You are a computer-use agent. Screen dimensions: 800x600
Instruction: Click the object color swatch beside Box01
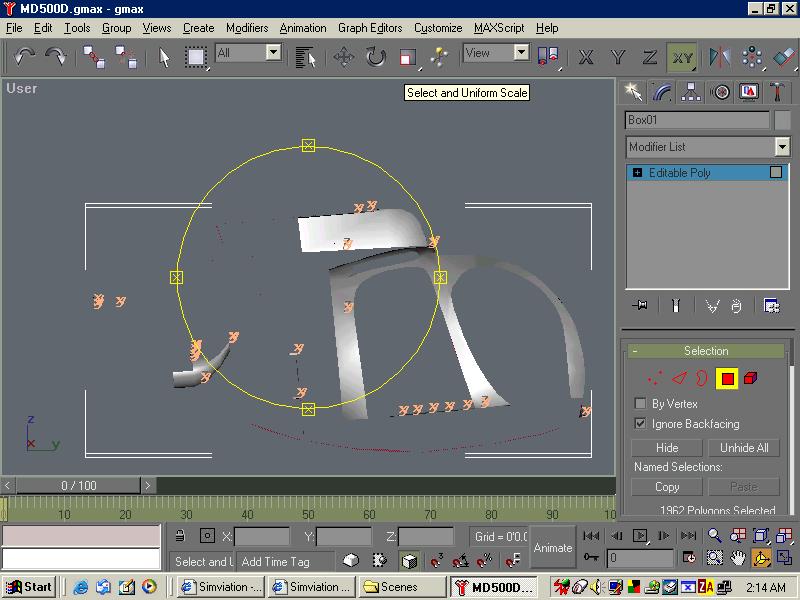[x=782, y=120]
